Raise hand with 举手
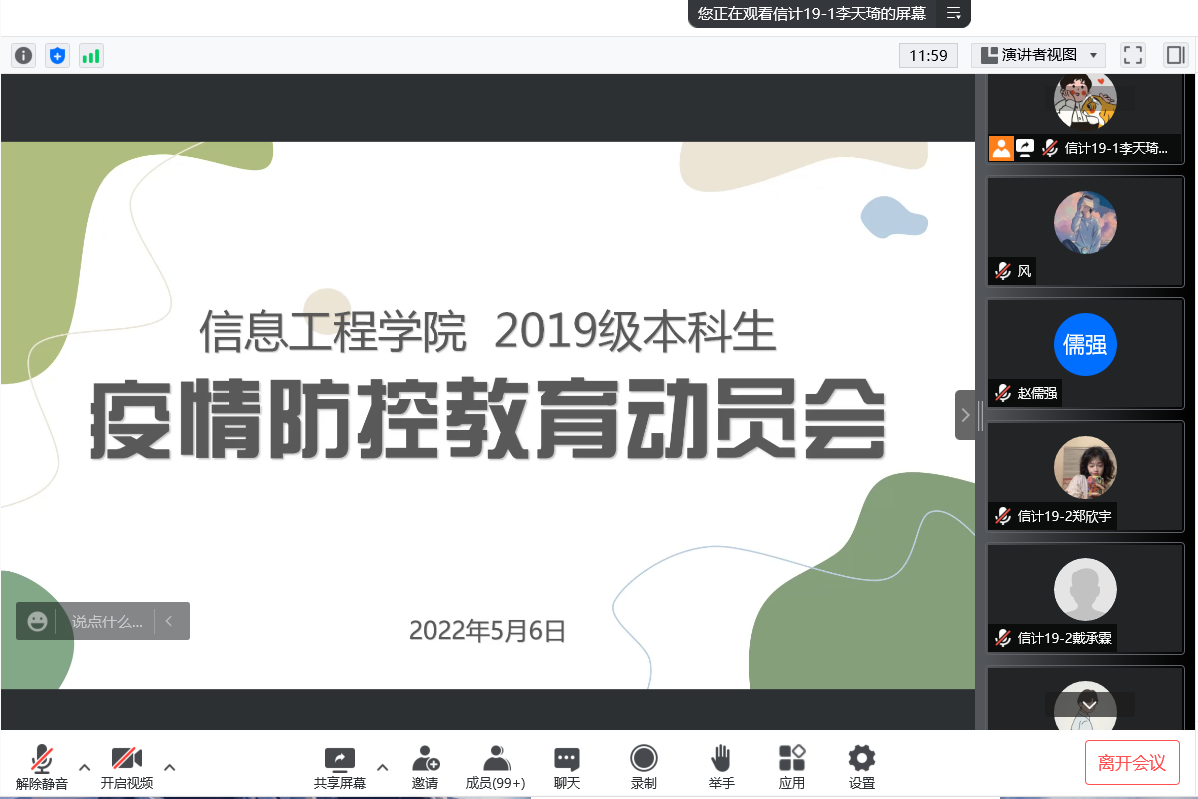Screen dimensions: 1198x799 [x=721, y=767]
